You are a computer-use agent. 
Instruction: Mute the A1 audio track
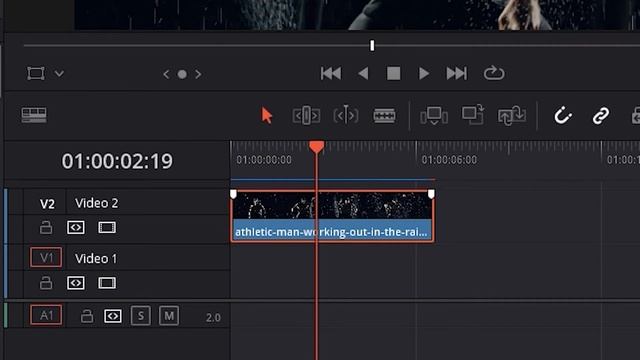click(169, 316)
